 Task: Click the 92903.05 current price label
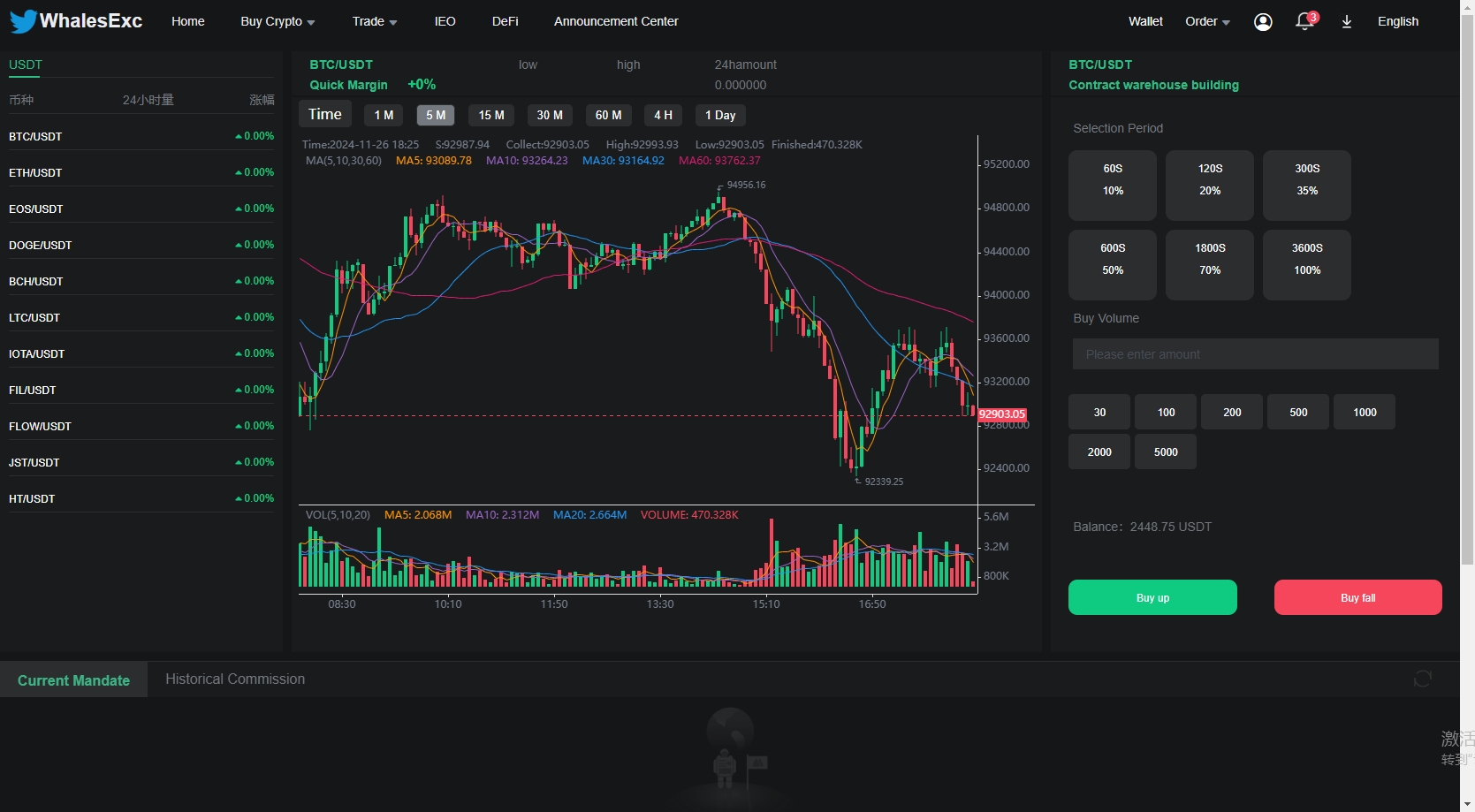click(1001, 414)
